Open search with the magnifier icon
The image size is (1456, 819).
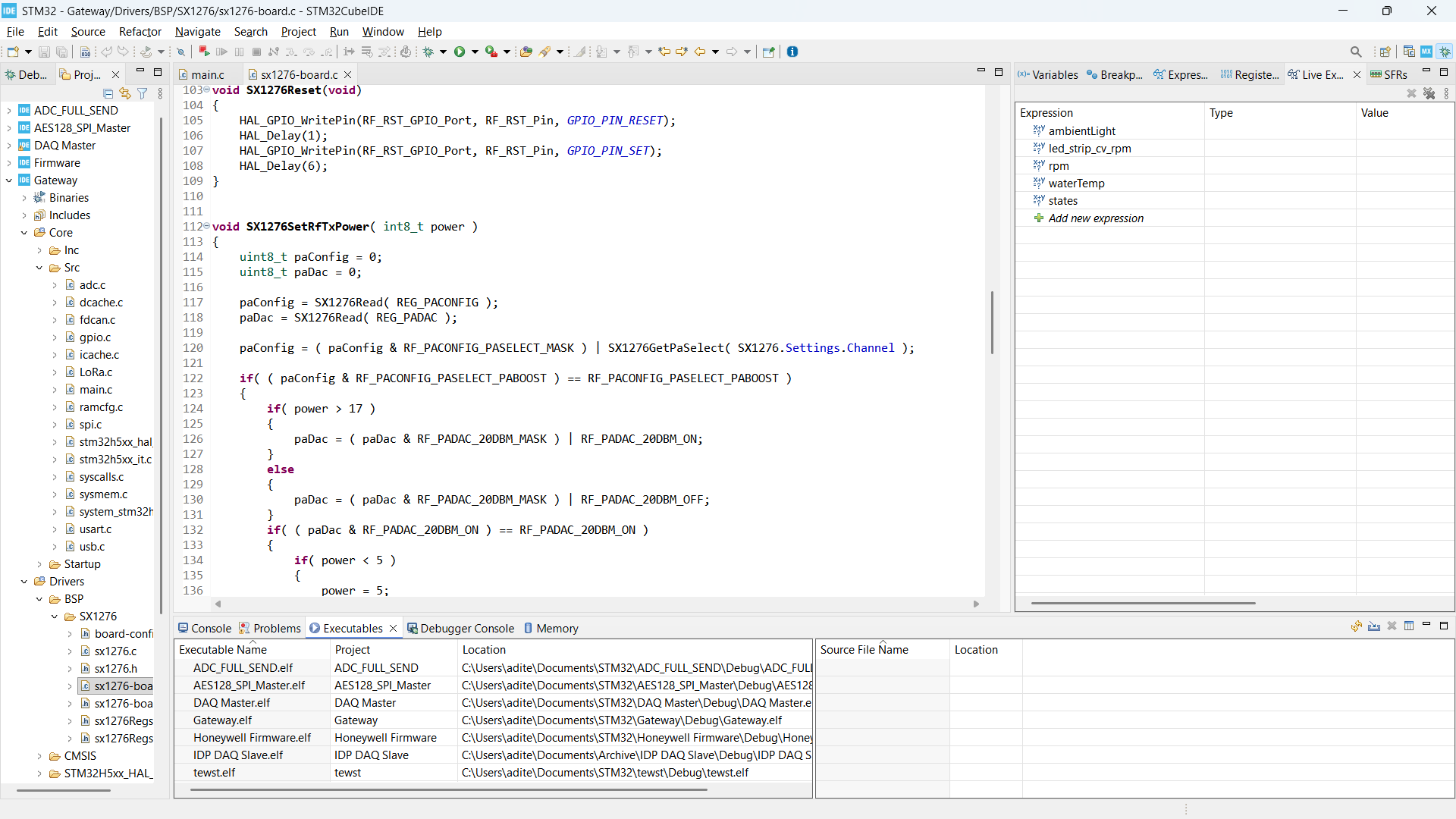coord(1356,51)
